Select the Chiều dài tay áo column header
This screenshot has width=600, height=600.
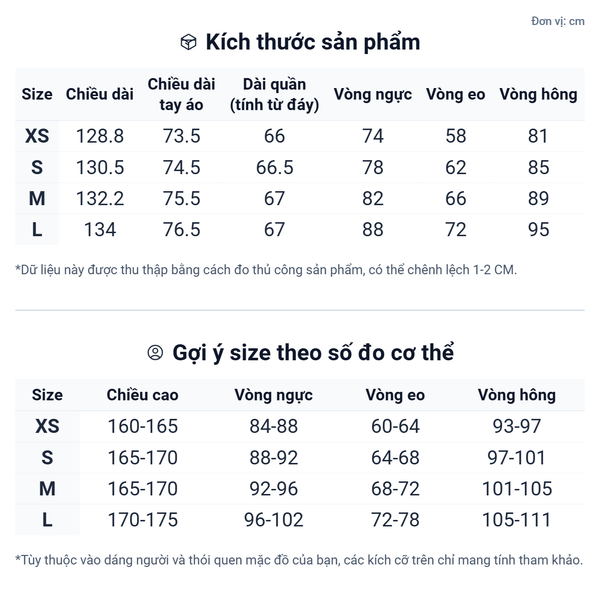click(182, 94)
